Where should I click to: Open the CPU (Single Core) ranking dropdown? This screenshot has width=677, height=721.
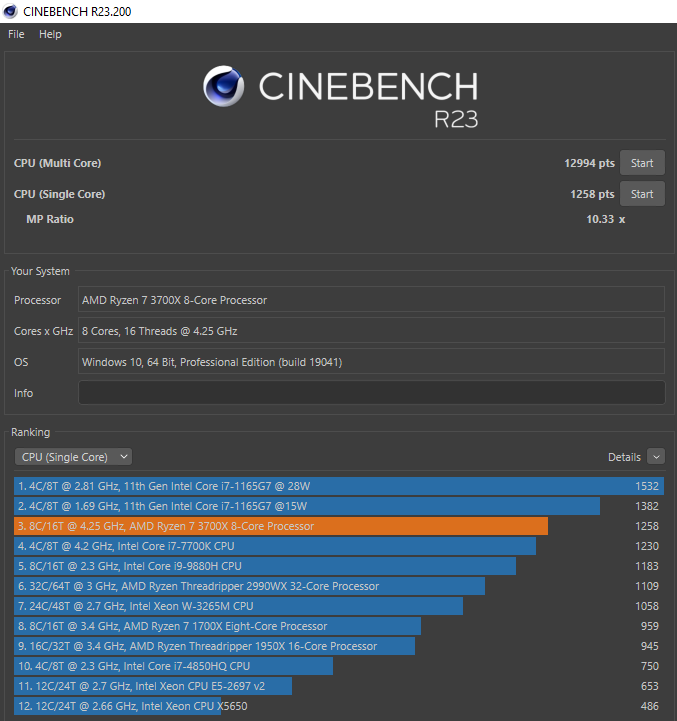point(74,457)
